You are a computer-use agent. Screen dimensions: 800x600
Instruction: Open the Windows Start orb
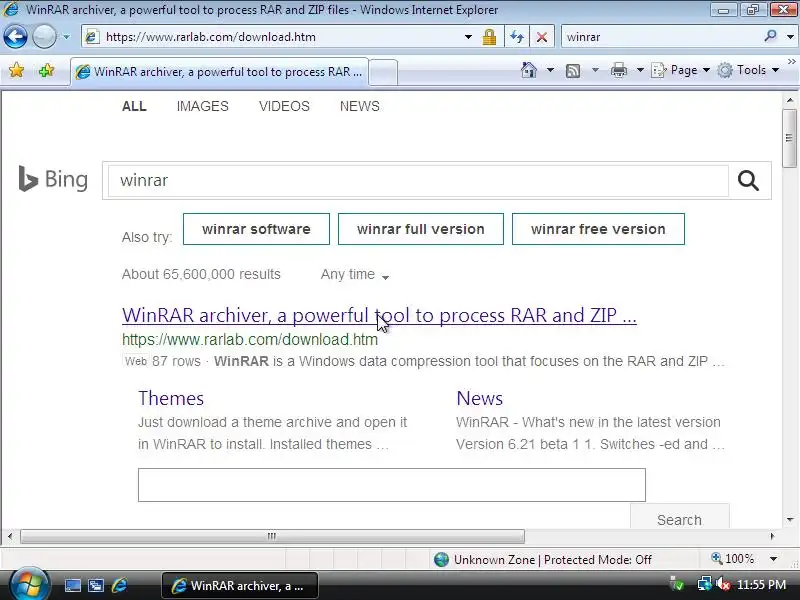(29, 585)
